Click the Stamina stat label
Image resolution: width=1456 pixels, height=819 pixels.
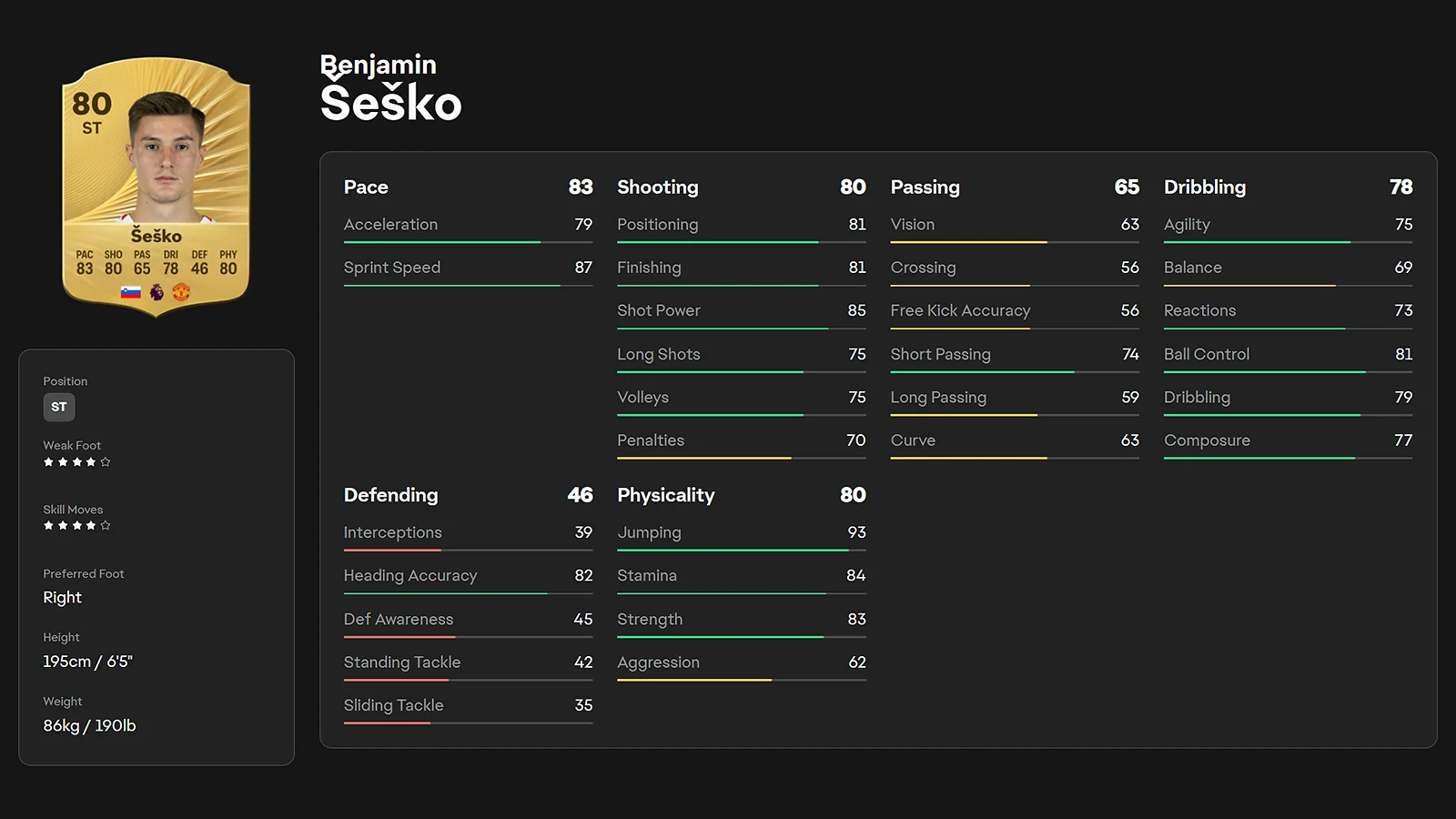tap(647, 576)
